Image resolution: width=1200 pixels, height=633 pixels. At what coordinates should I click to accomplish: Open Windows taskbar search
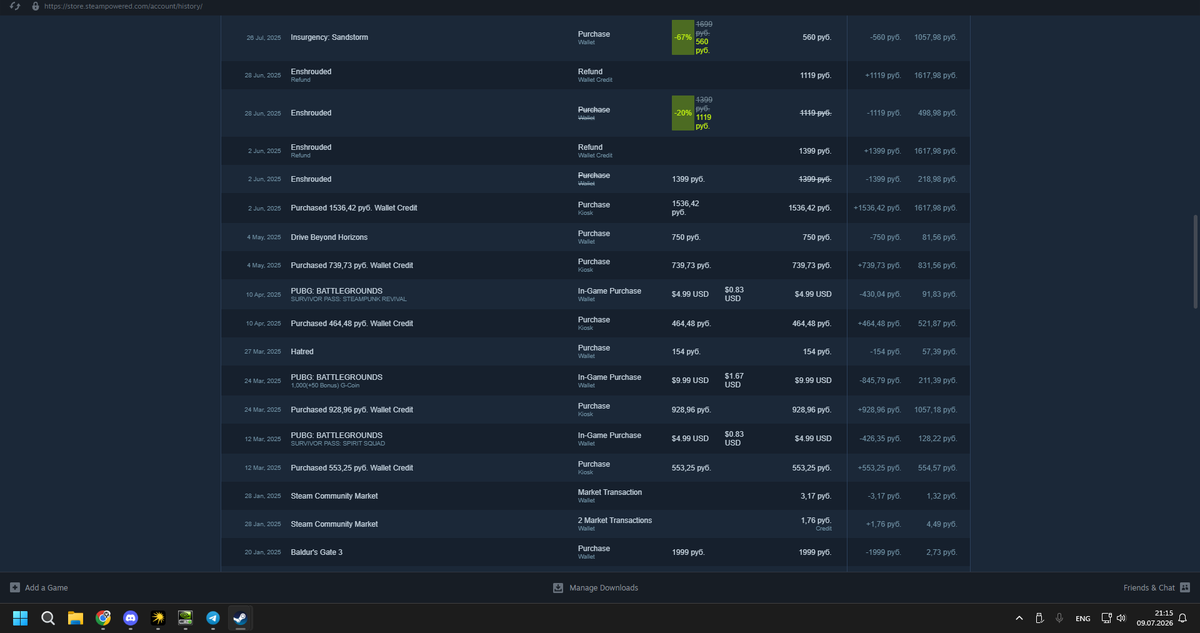48,618
